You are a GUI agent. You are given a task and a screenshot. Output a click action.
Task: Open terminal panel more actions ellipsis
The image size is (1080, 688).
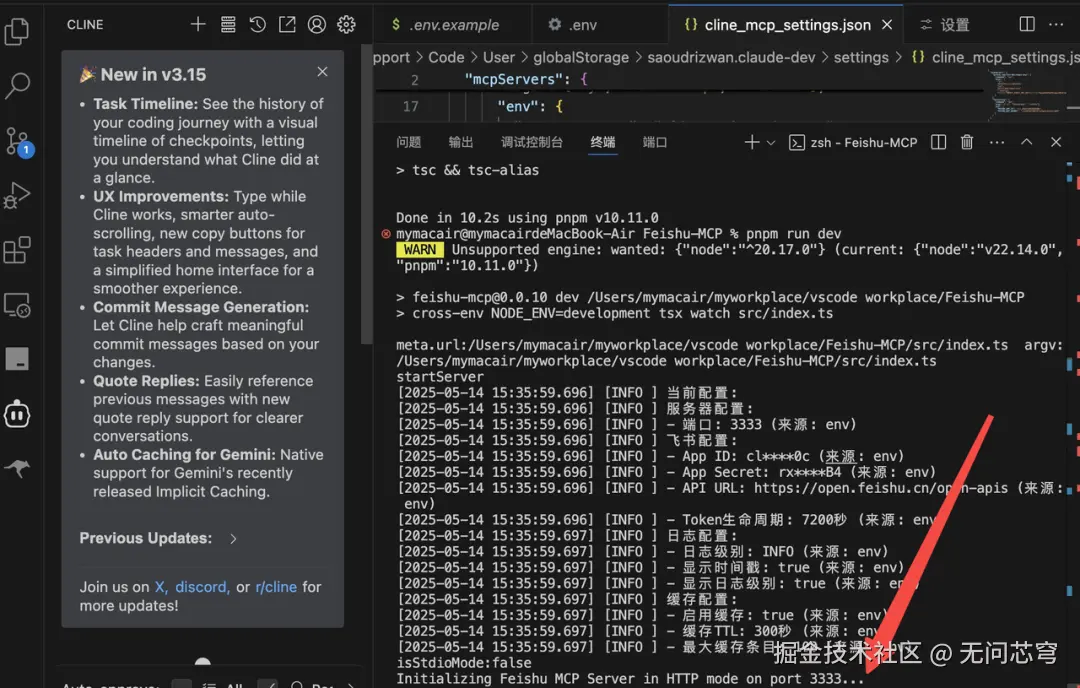click(x=997, y=142)
